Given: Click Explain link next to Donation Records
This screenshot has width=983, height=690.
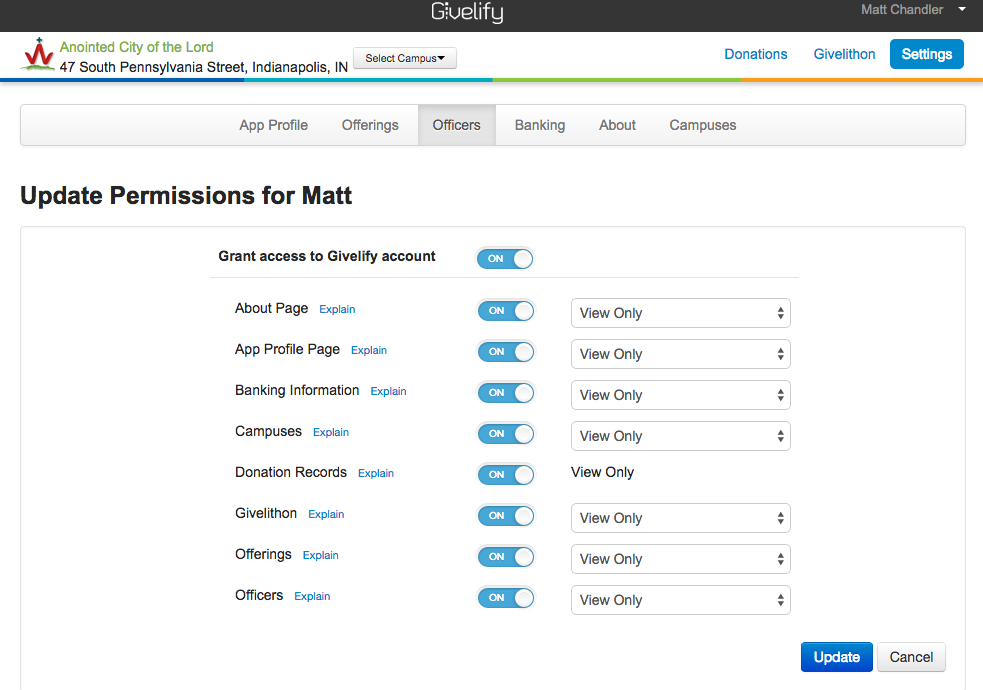Looking at the screenshot, I should point(376,474).
